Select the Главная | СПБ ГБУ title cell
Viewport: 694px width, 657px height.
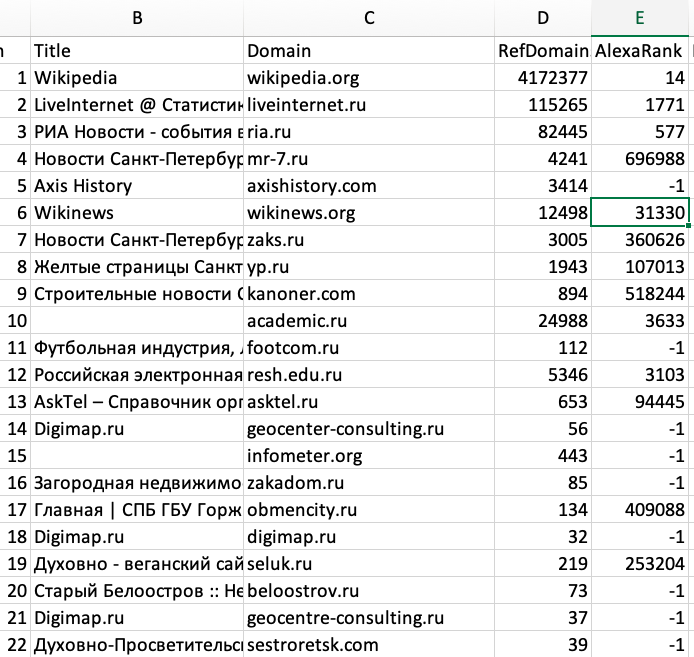[137, 510]
